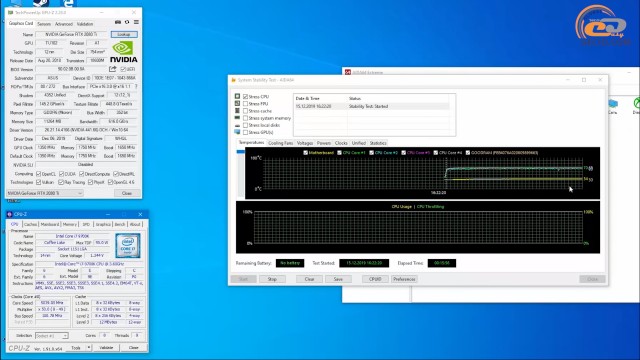Click Close button in GPU-Z
Screen dimensions: 640x360
[127, 193]
